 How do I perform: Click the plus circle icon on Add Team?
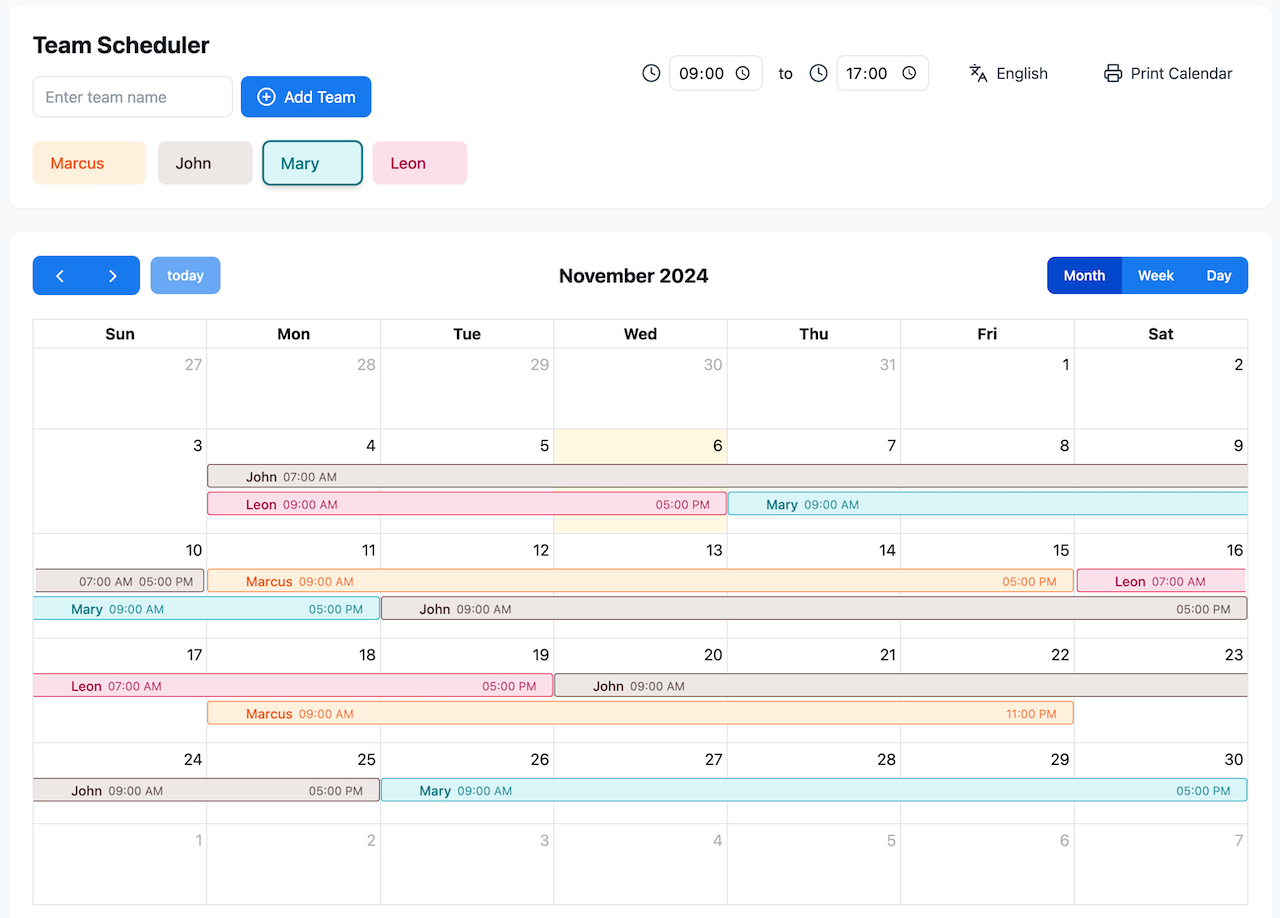click(x=267, y=97)
